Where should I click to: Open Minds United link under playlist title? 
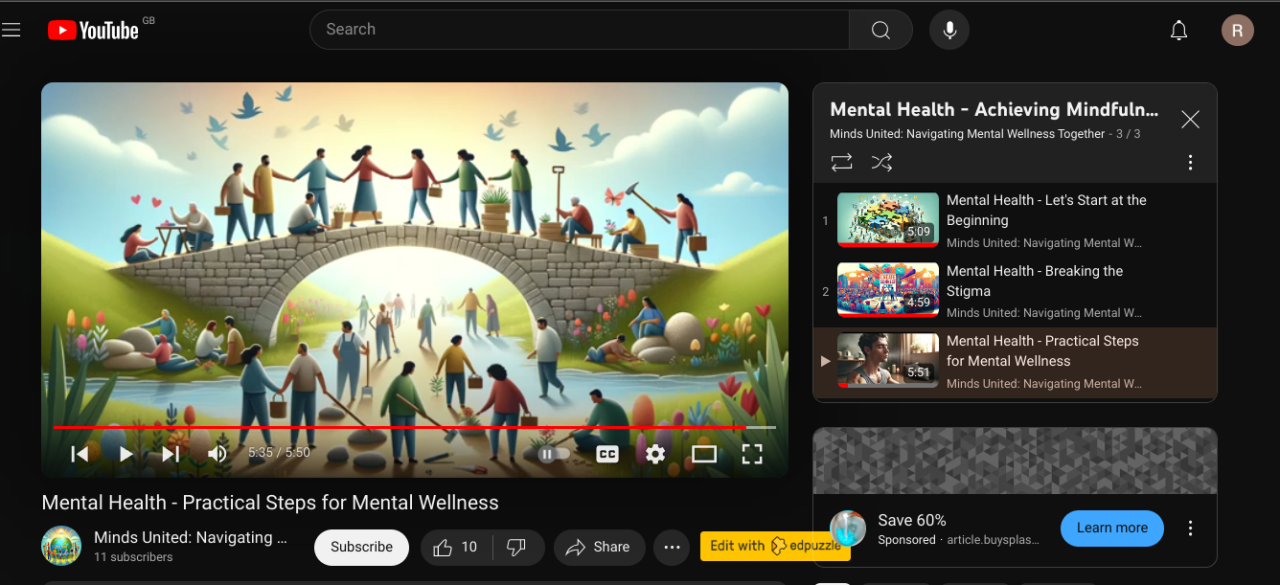[967, 134]
